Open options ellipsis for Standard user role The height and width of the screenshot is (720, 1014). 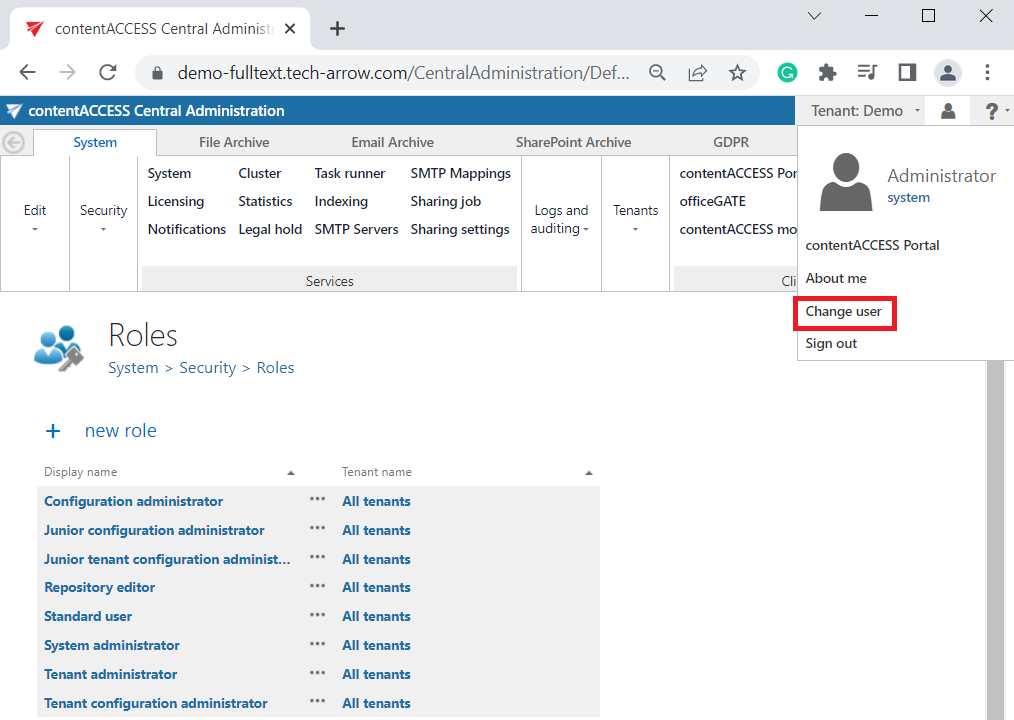317,616
